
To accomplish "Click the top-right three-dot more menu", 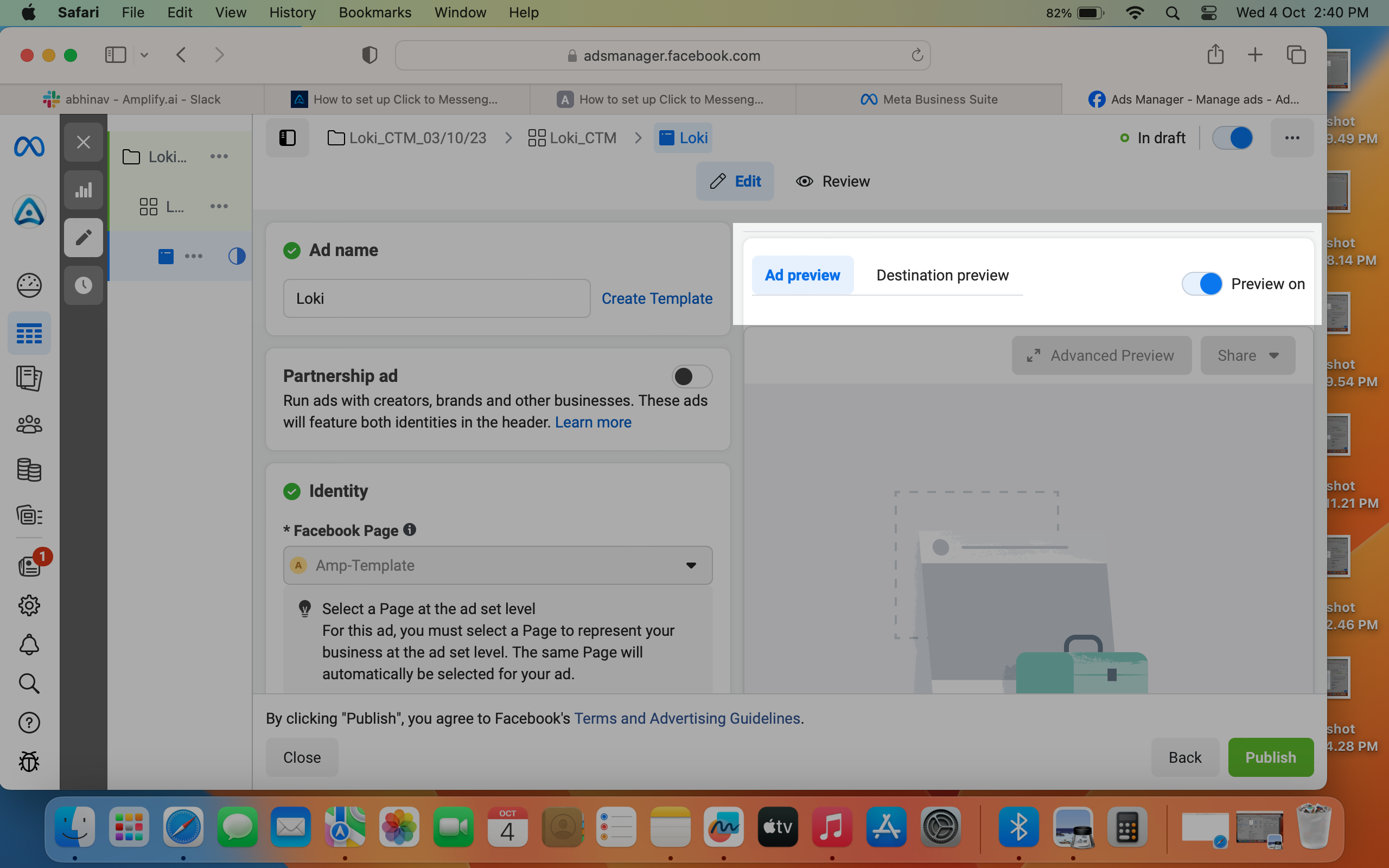I will pos(1292,138).
